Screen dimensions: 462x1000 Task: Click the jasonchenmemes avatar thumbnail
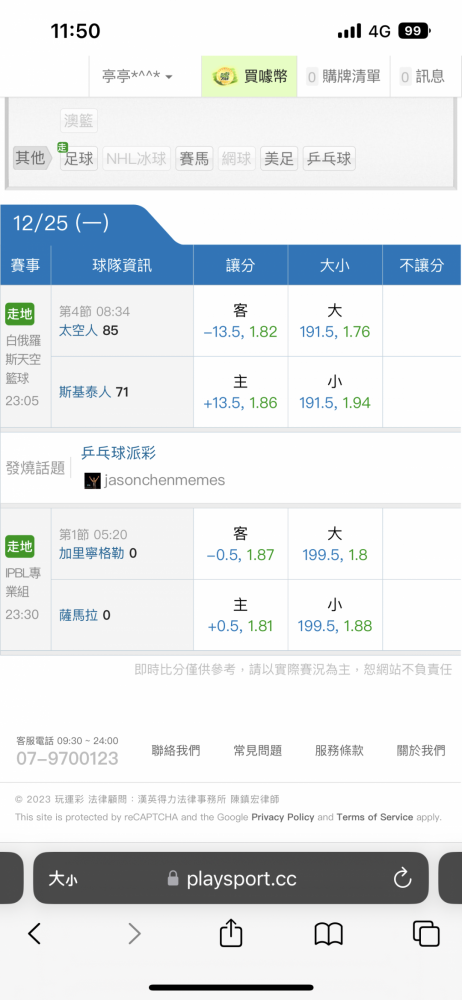point(92,480)
